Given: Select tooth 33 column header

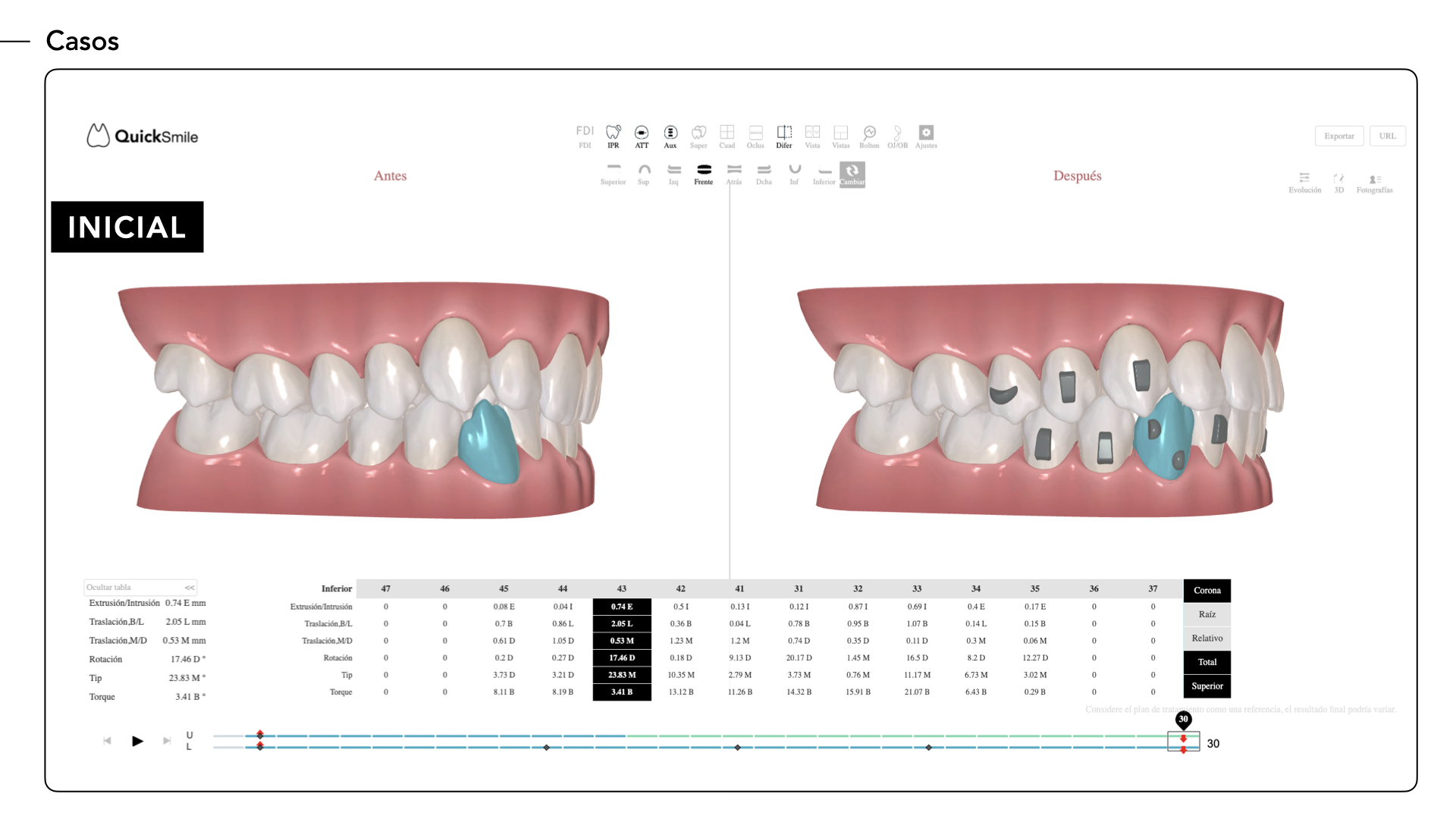Looking at the screenshot, I should (x=917, y=588).
